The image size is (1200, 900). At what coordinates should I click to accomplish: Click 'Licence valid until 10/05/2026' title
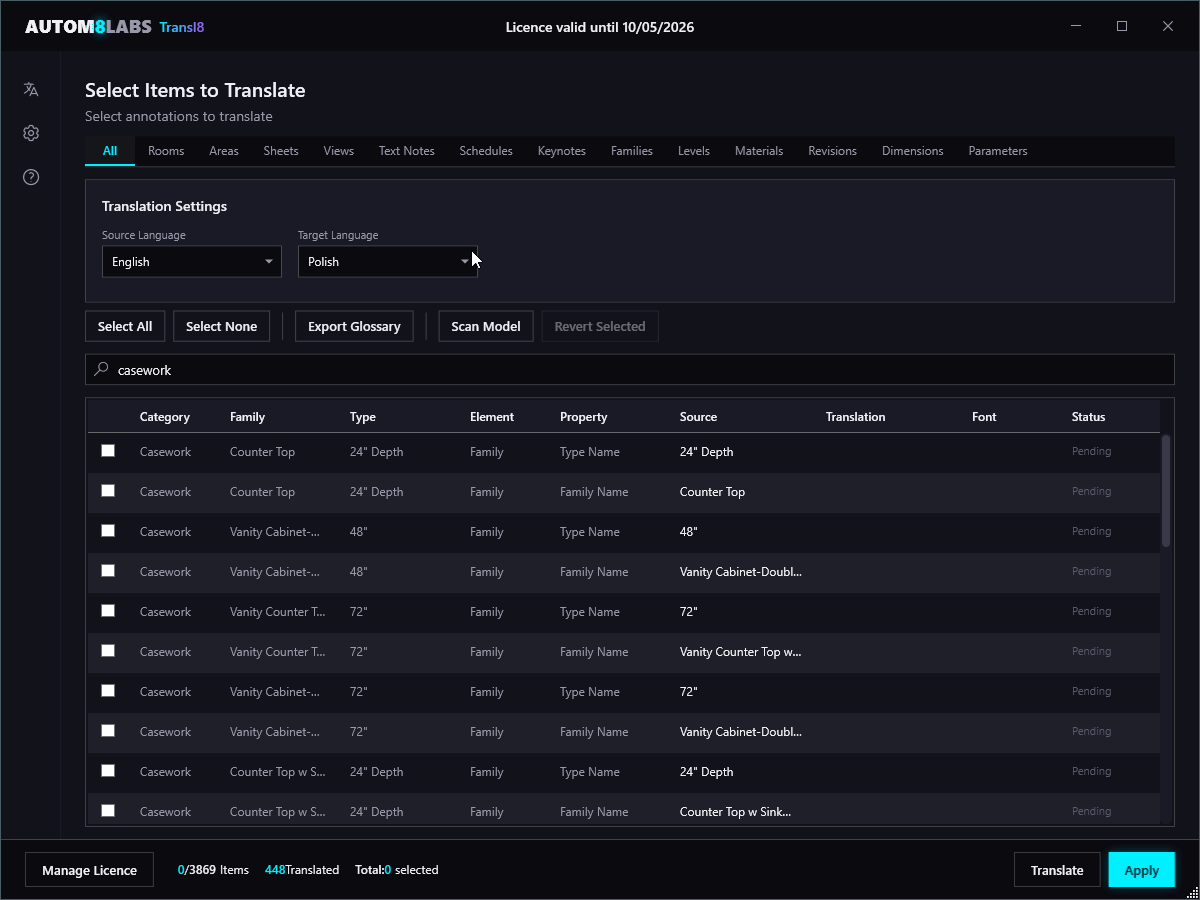[x=600, y=27]
